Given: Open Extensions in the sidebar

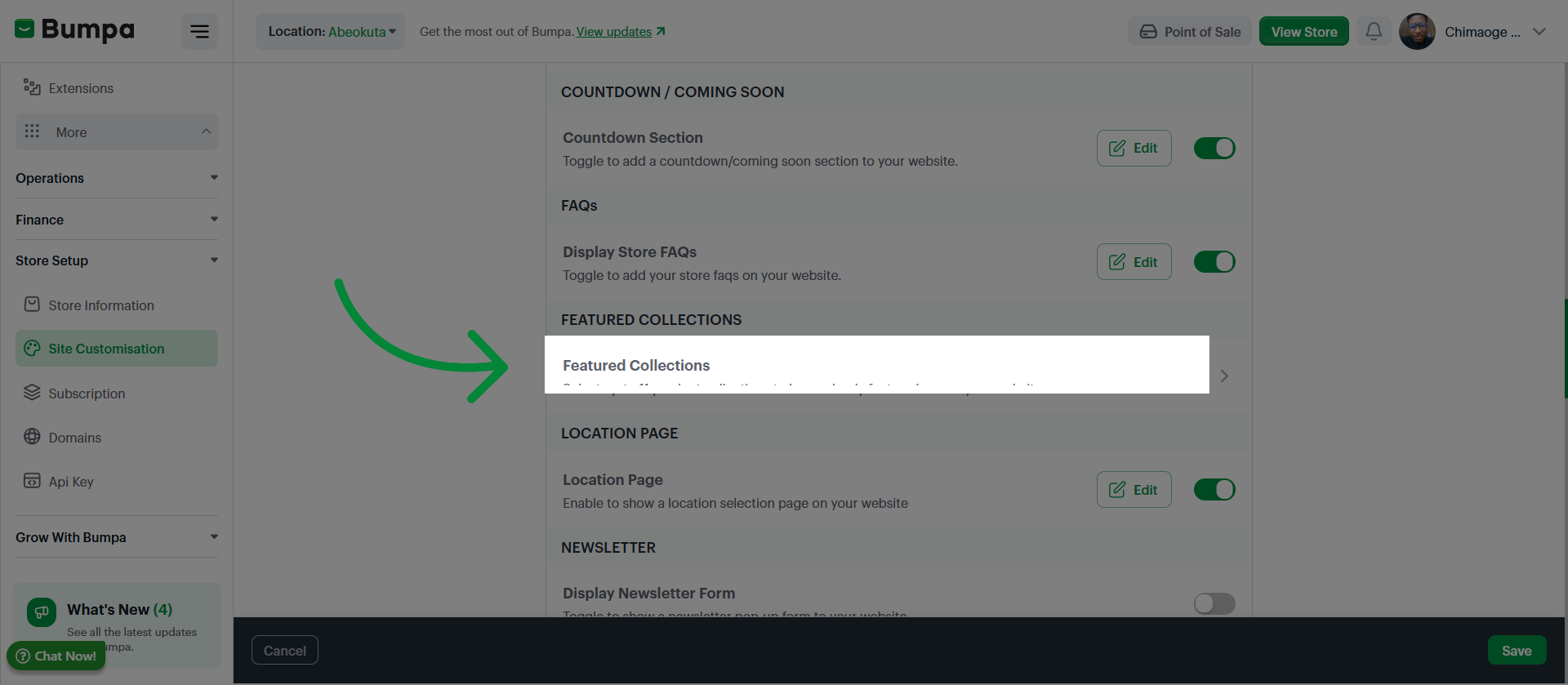Looking at the screenshot, I should point(117,88).
